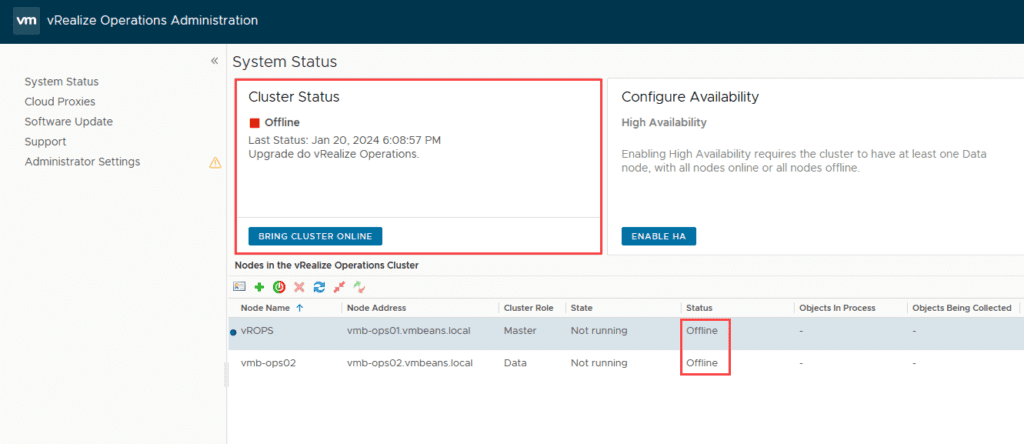
Task: Take node online/offline power icon
Action: tap(279, 287)
